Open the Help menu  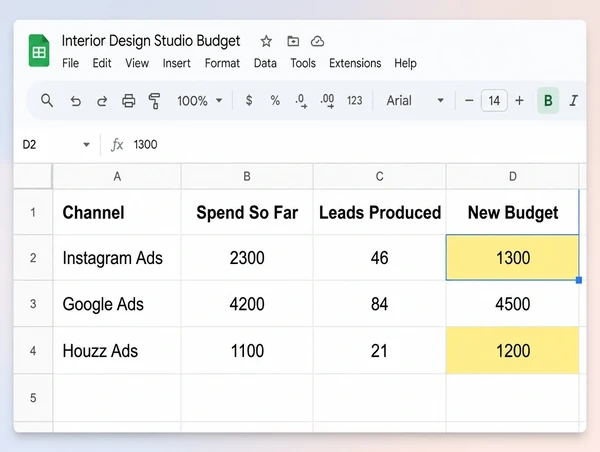click(x=405, y=63)
